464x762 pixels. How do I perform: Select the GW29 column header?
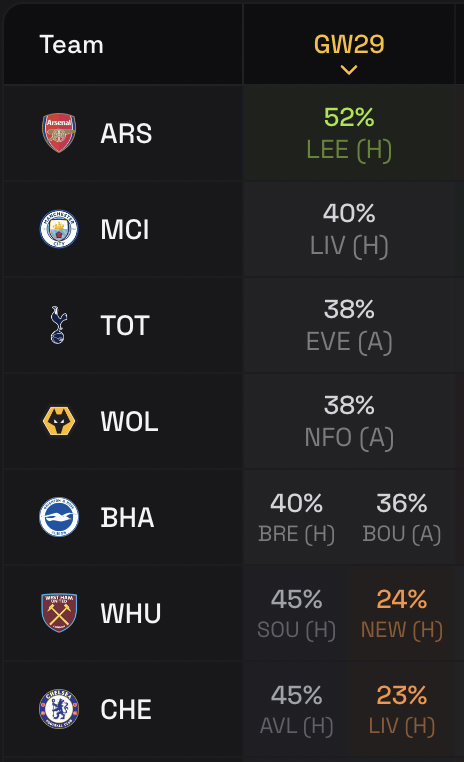(x=349, y=44)
